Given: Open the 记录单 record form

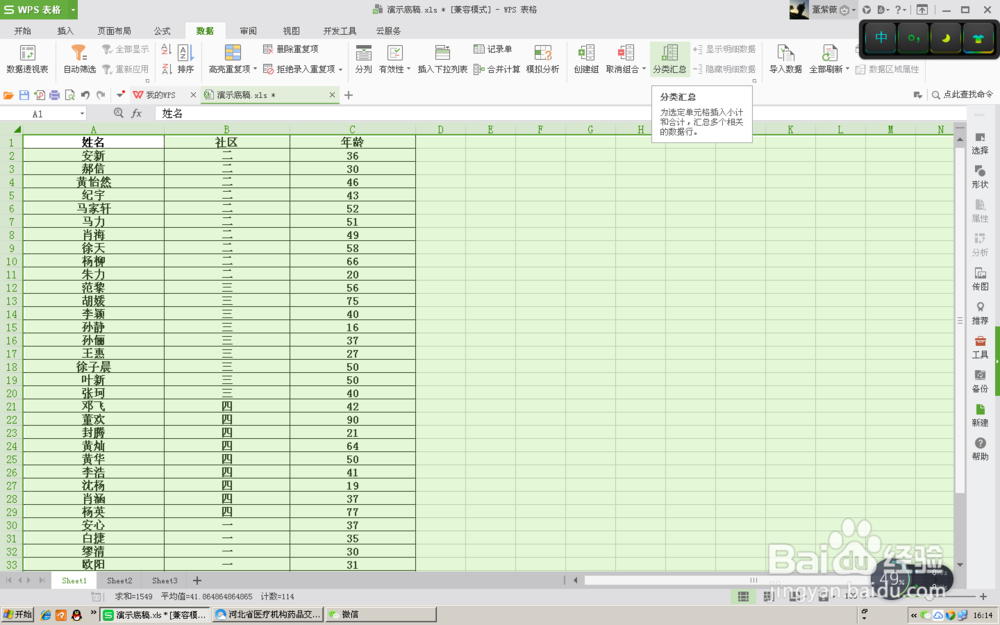Looking at the screenshot, I should [x=492, y=49].
